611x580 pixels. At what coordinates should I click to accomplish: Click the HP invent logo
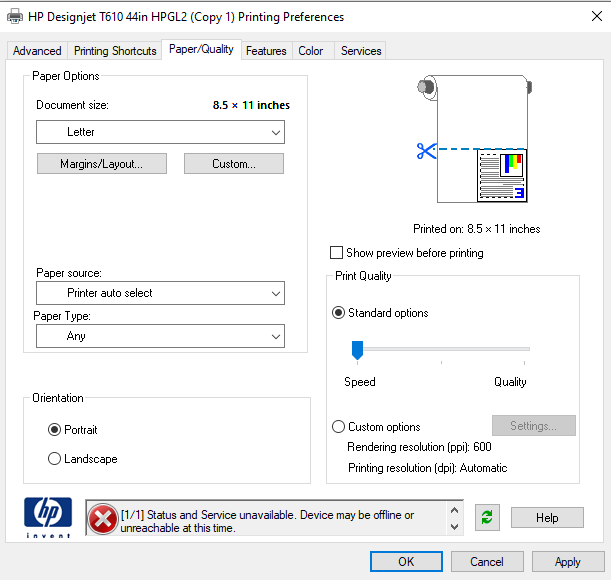(x=48, y=517)
